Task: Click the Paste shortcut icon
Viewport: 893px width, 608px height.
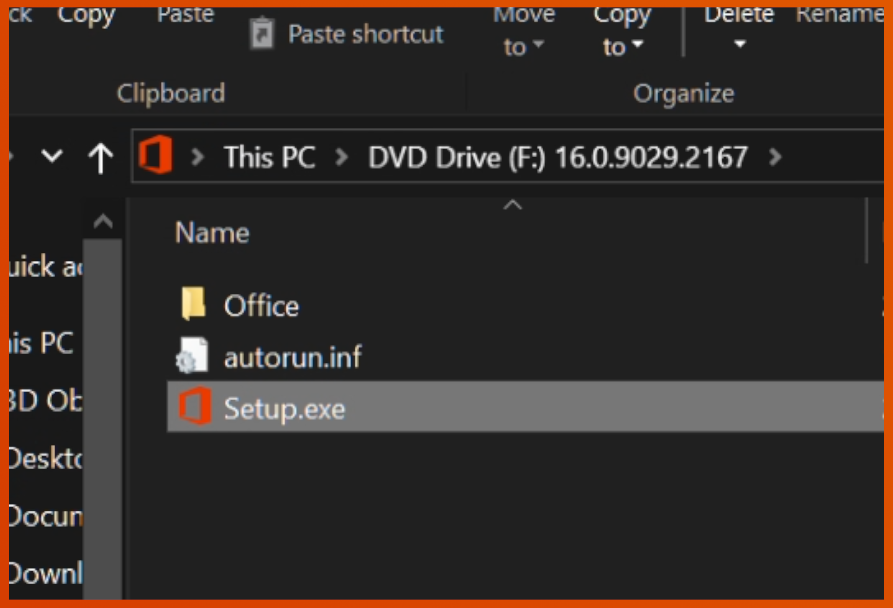Action: 262,32
